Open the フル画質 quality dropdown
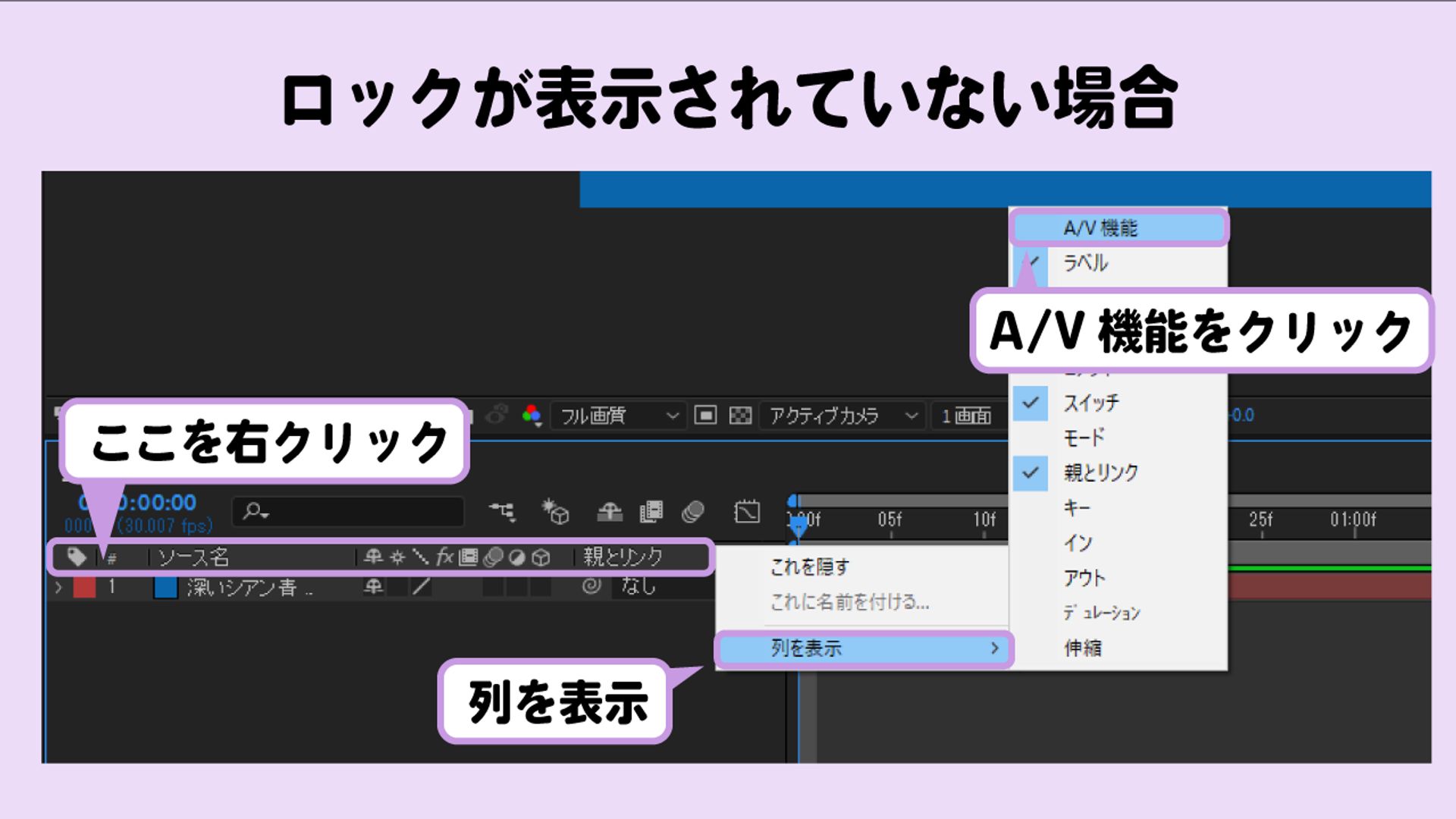The width and height of the screenshot is (1456, 819). point(614,416)
